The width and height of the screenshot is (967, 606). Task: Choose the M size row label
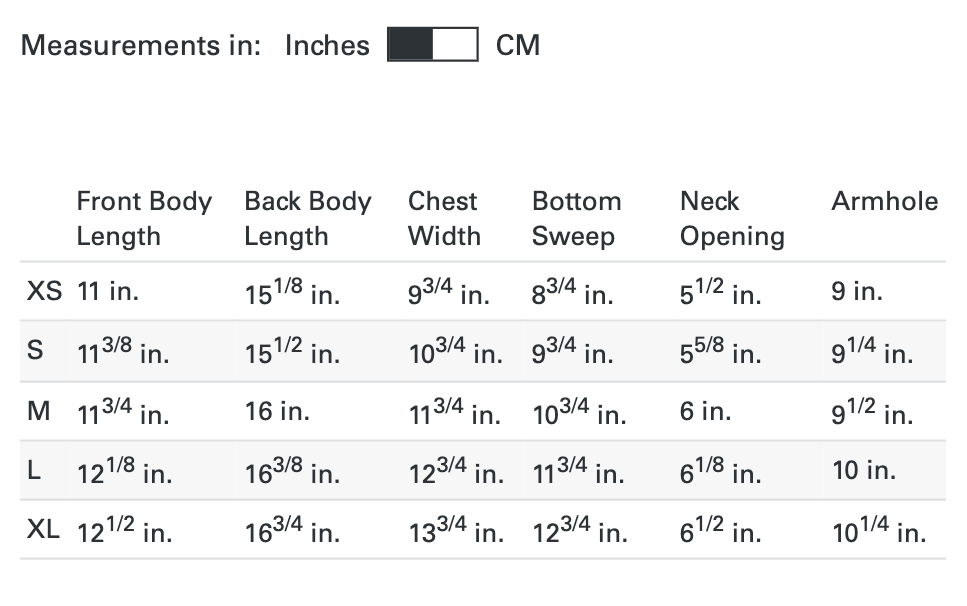pos(39,410)
